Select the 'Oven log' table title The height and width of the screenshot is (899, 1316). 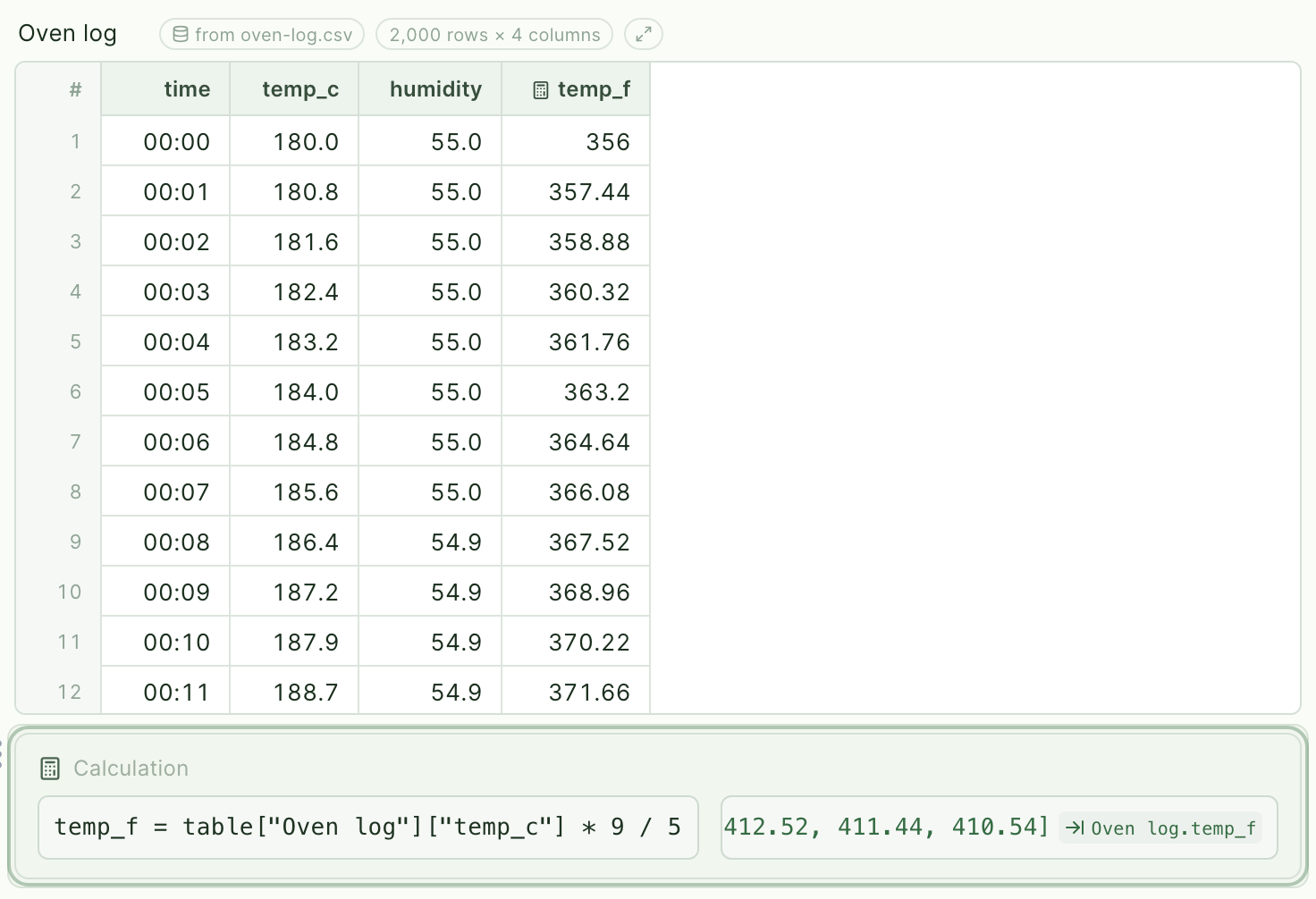pos(68,34)
